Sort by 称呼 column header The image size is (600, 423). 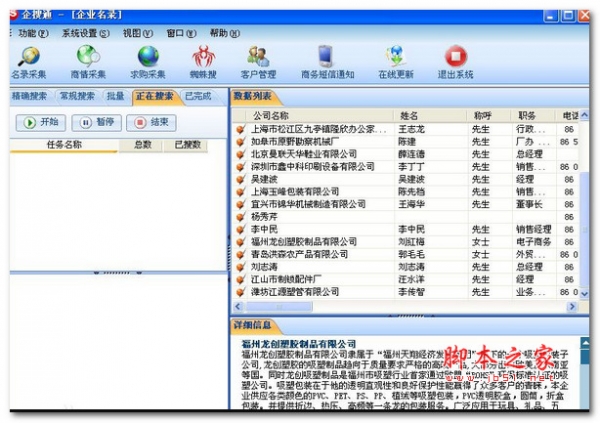(489, 116)
